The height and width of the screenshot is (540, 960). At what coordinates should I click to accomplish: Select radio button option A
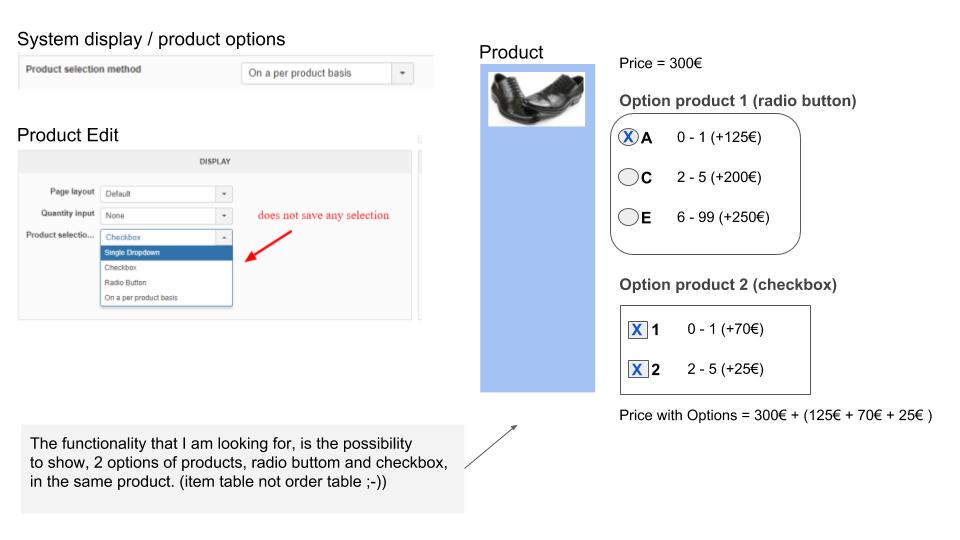(x=628, y=137)
